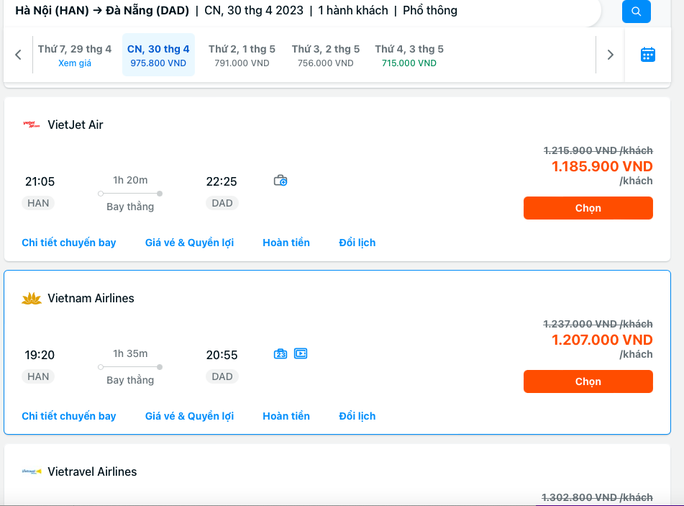Click the Vietnam Airlines baggage icon

(x=280, y=354)
